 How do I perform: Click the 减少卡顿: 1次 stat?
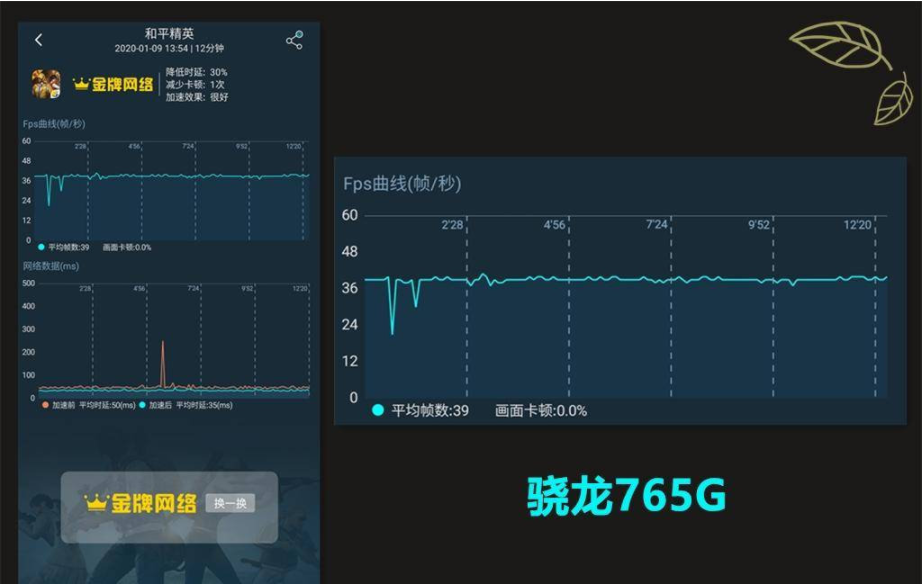[x=195, y=85]
